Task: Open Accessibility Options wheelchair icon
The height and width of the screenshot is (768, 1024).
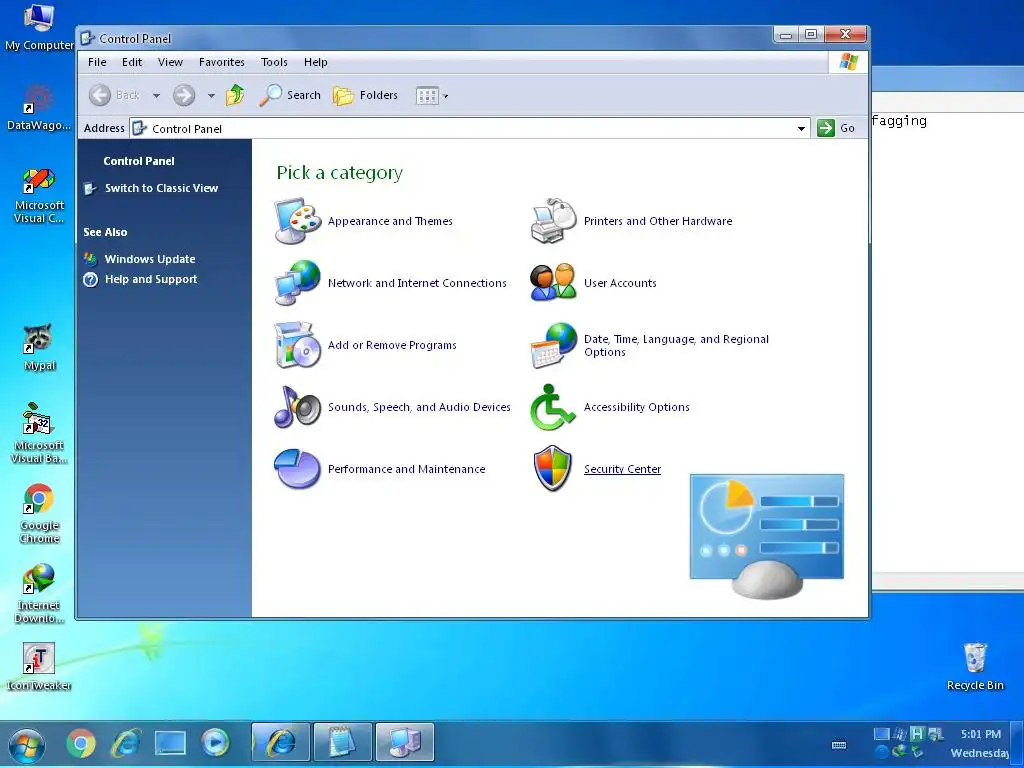Action: pos(554,407)
